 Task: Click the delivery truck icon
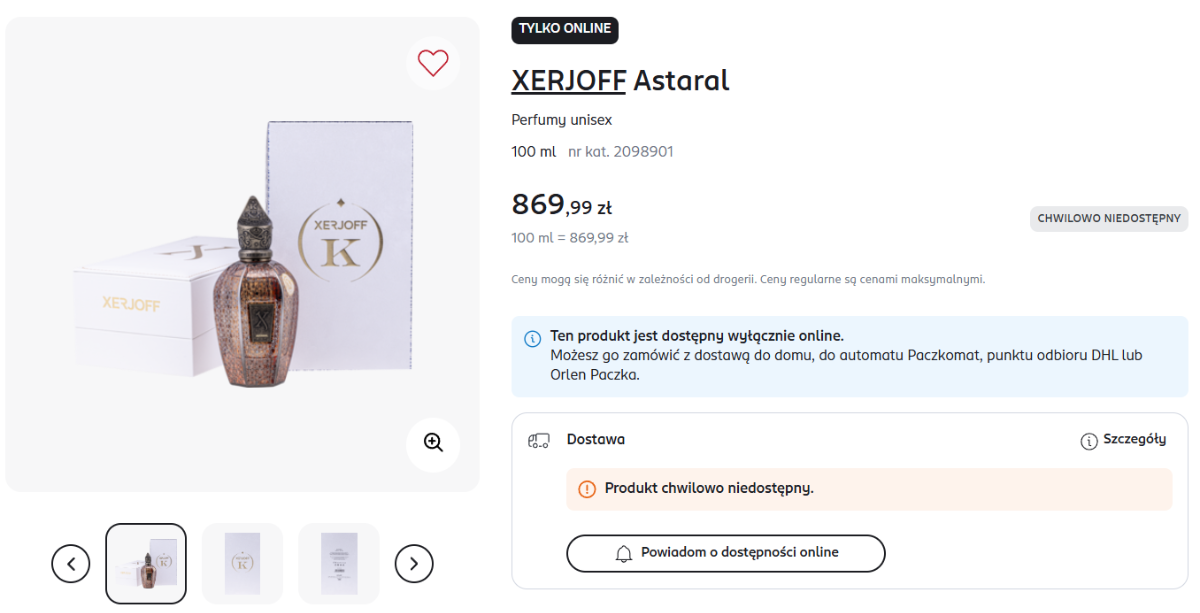[x=539, y=440]
